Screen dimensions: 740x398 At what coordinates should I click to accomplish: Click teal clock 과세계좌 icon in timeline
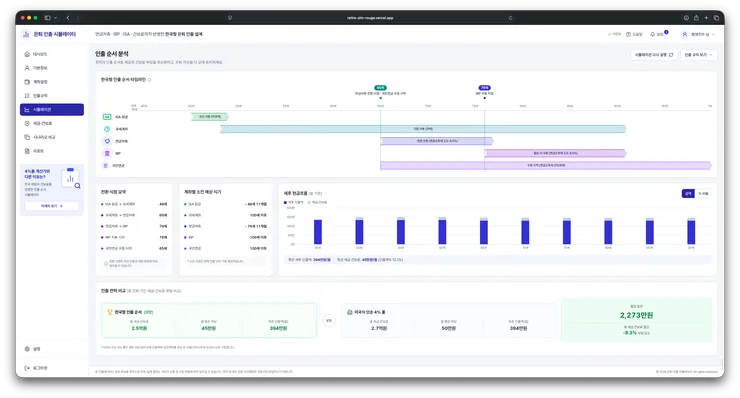107,129
